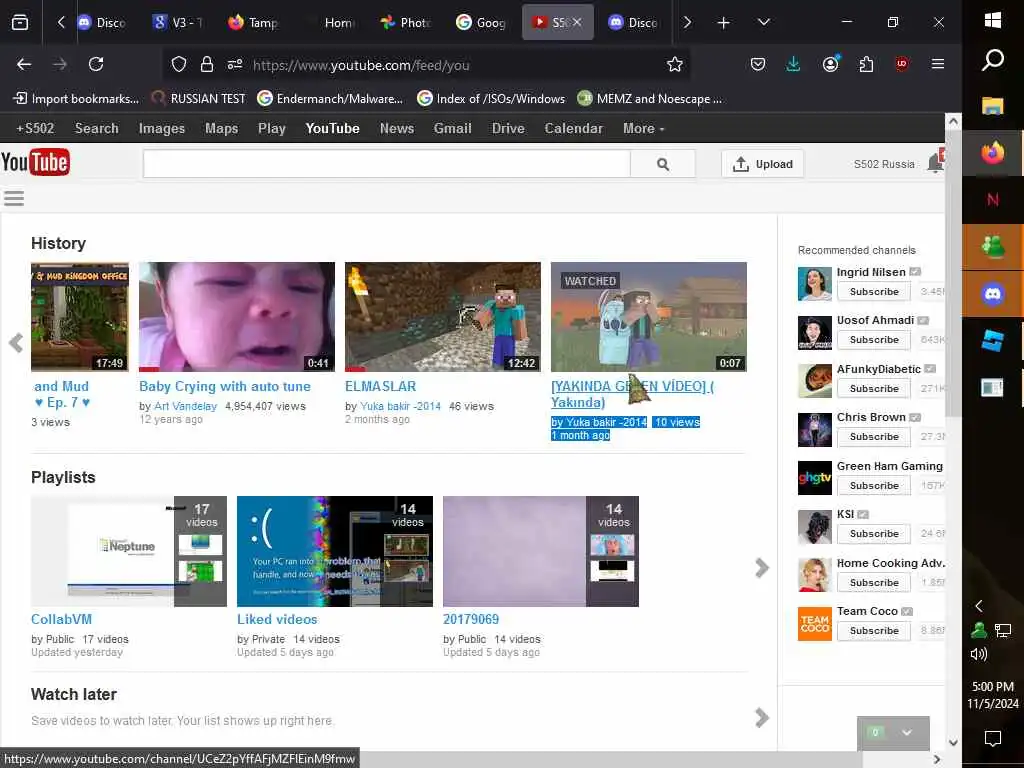1024x768 pixels.
Task: Click the YouTube search magnifier button
Action: tap(663, 164)
